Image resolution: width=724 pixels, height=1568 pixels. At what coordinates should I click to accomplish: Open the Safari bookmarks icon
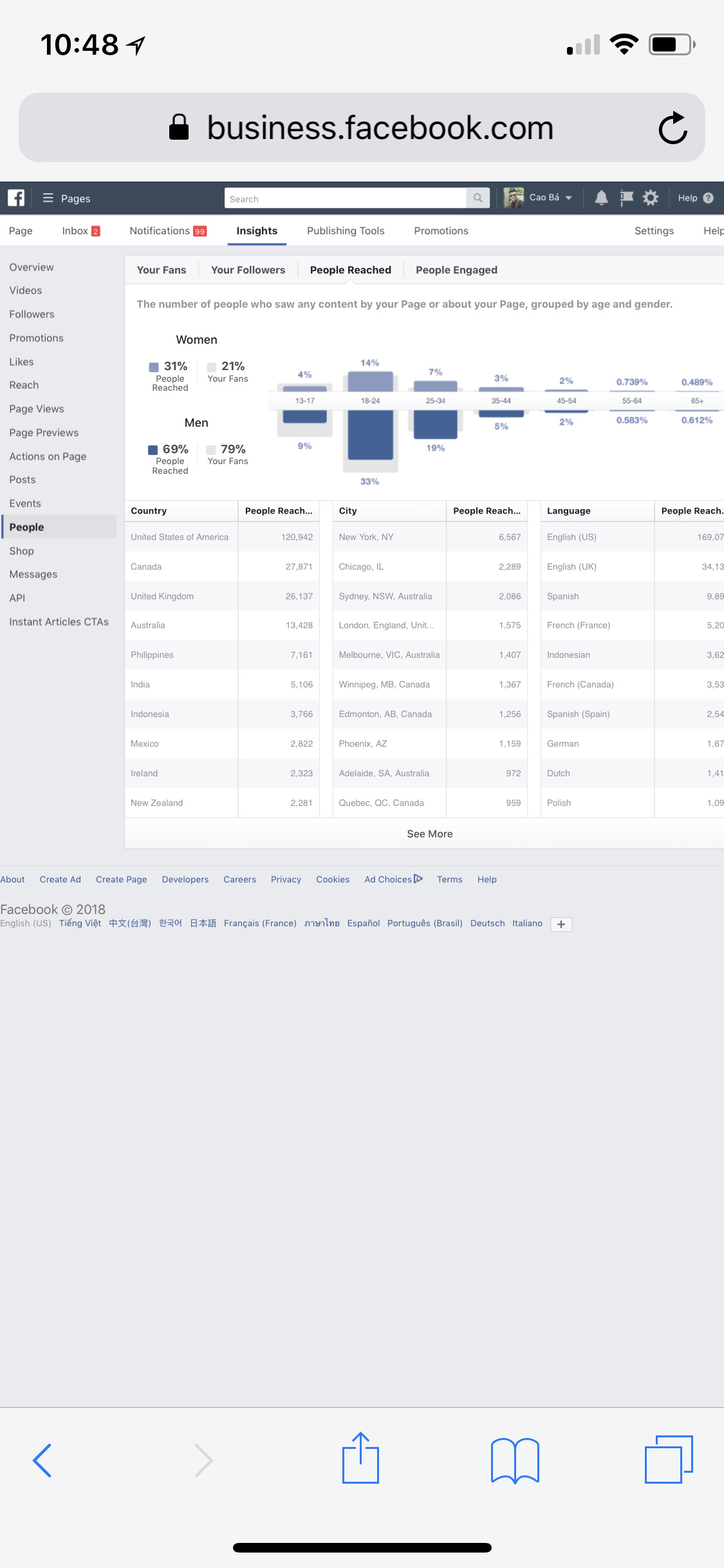pos(515,1461)
